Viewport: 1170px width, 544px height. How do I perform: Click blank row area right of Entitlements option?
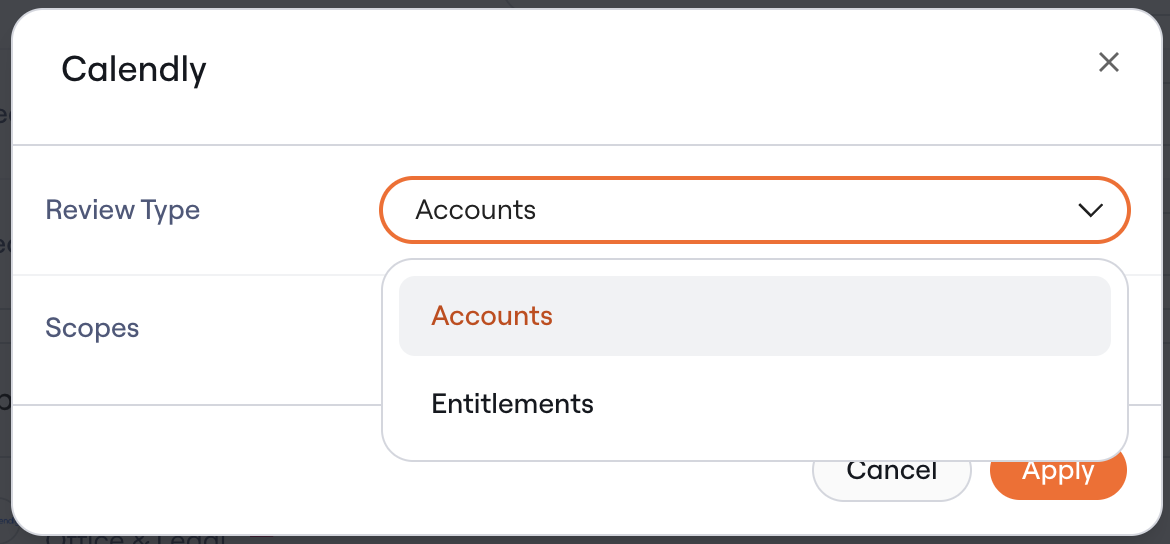(851, 404)
